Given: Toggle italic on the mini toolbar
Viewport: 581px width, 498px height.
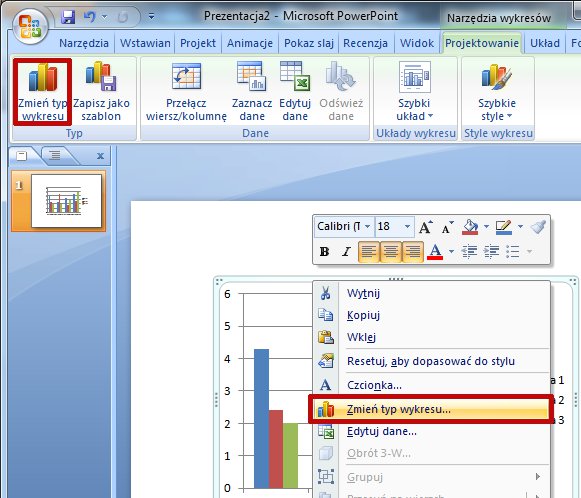Looking at the screenshot, I should [346, 252].
